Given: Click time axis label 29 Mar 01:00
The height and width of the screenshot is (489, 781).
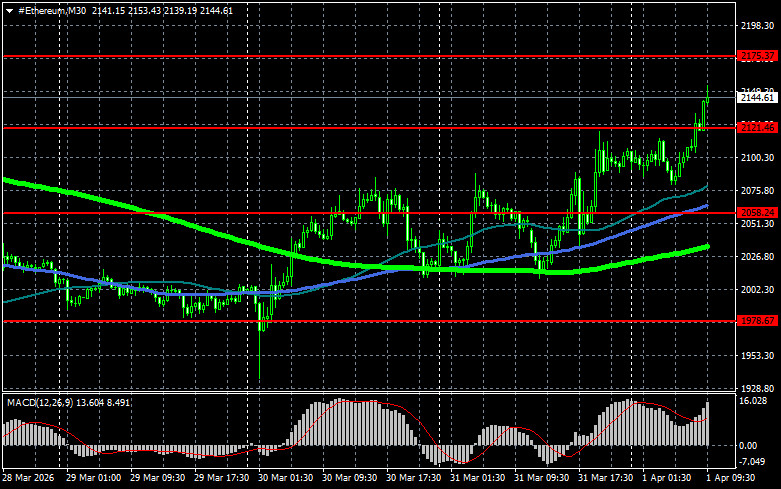Looking at the screenshot, I should pos(93,478).
